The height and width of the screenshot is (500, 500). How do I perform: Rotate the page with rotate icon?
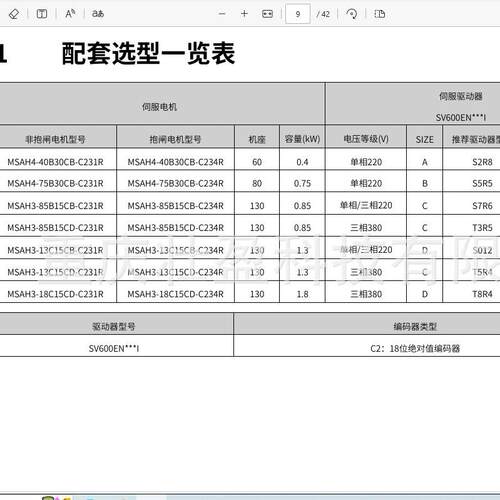click(x=352, y=14)
